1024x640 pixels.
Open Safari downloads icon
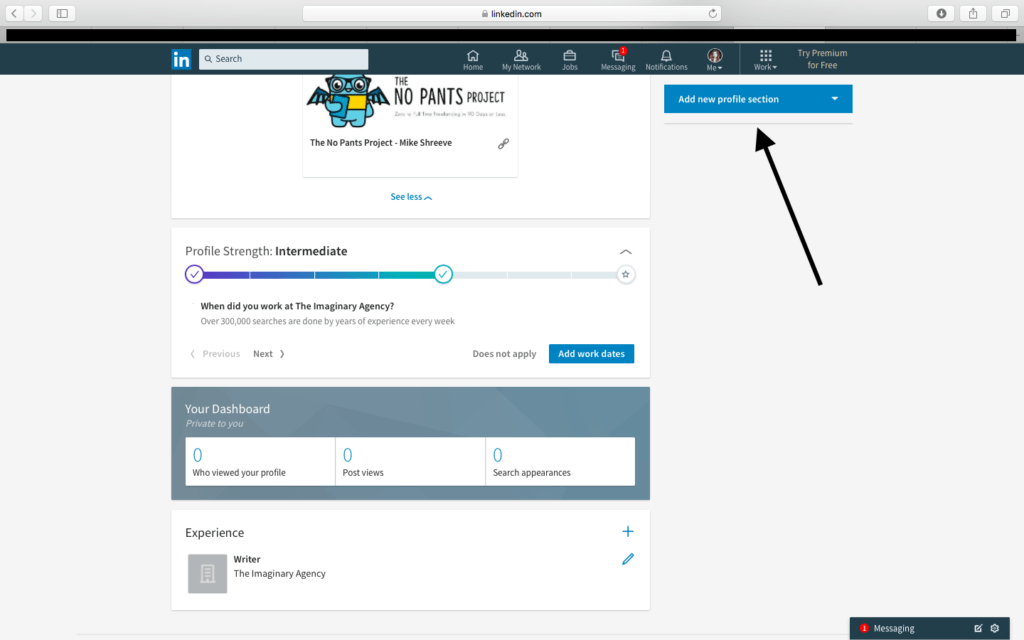[x=941, y=13]
